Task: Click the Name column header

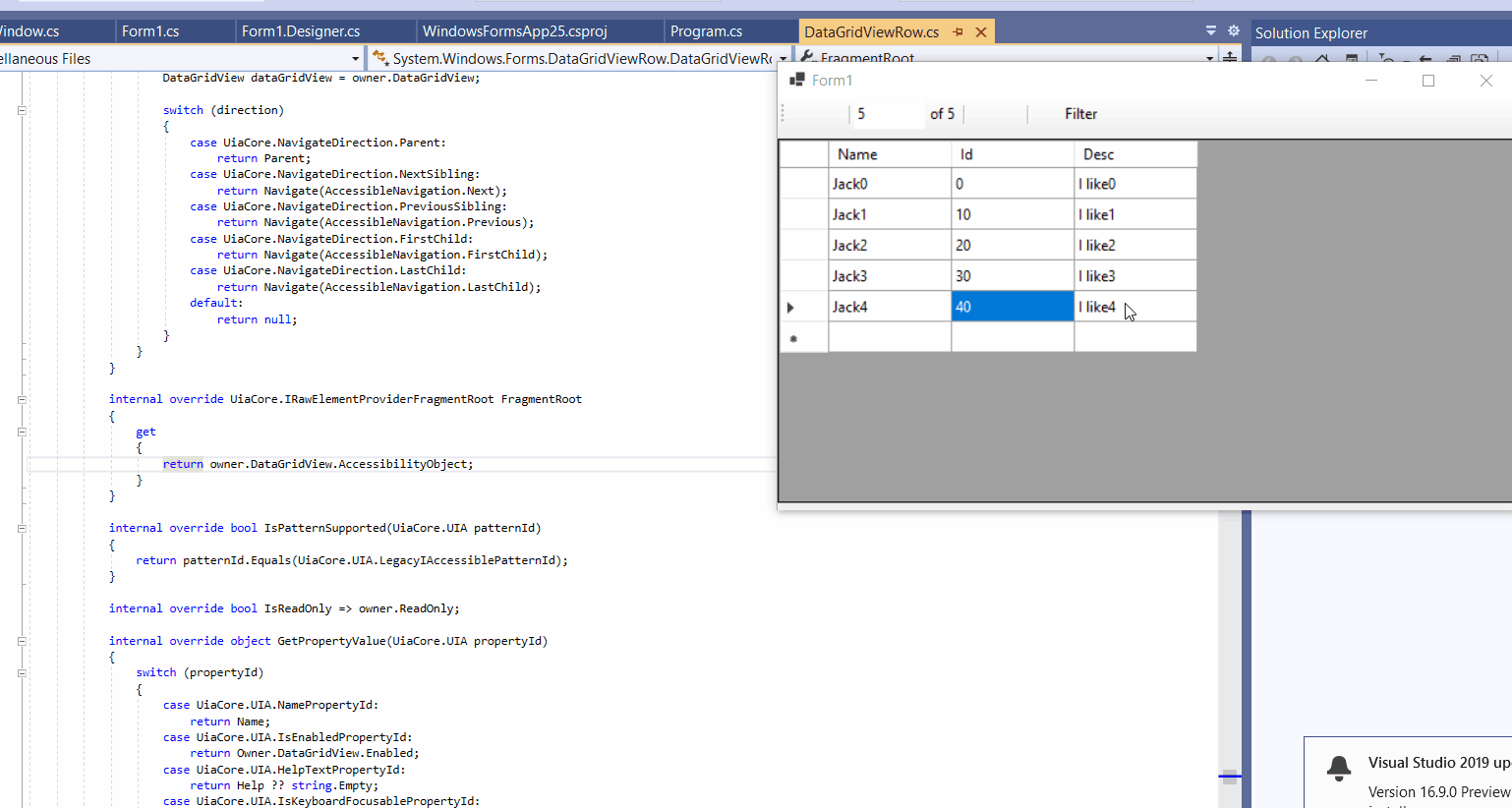Action: pyautogui.click(x=890, y=154)
